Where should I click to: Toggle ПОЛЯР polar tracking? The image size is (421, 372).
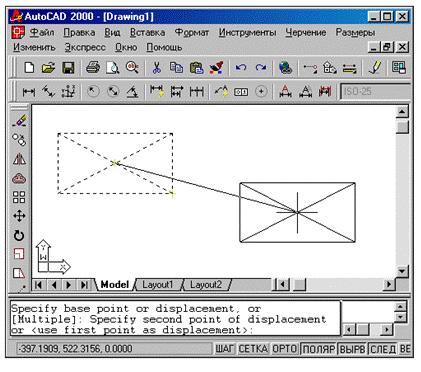click(319, 349)
